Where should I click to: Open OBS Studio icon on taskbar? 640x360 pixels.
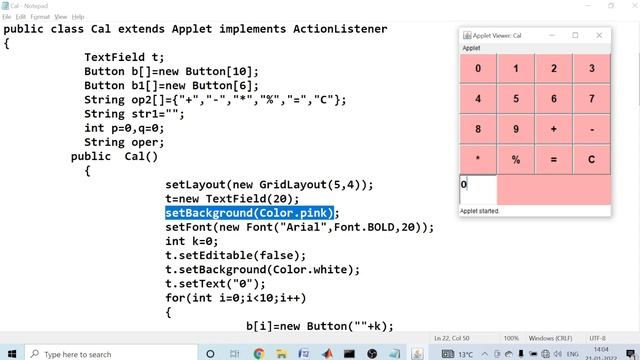click(x=372, y=354)
